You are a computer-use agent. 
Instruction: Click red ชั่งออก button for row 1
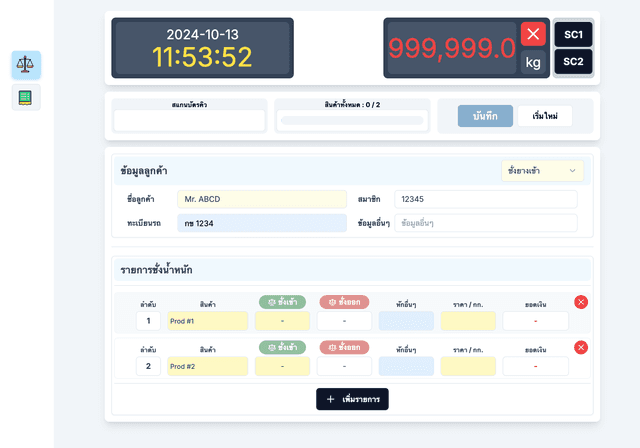344,302
